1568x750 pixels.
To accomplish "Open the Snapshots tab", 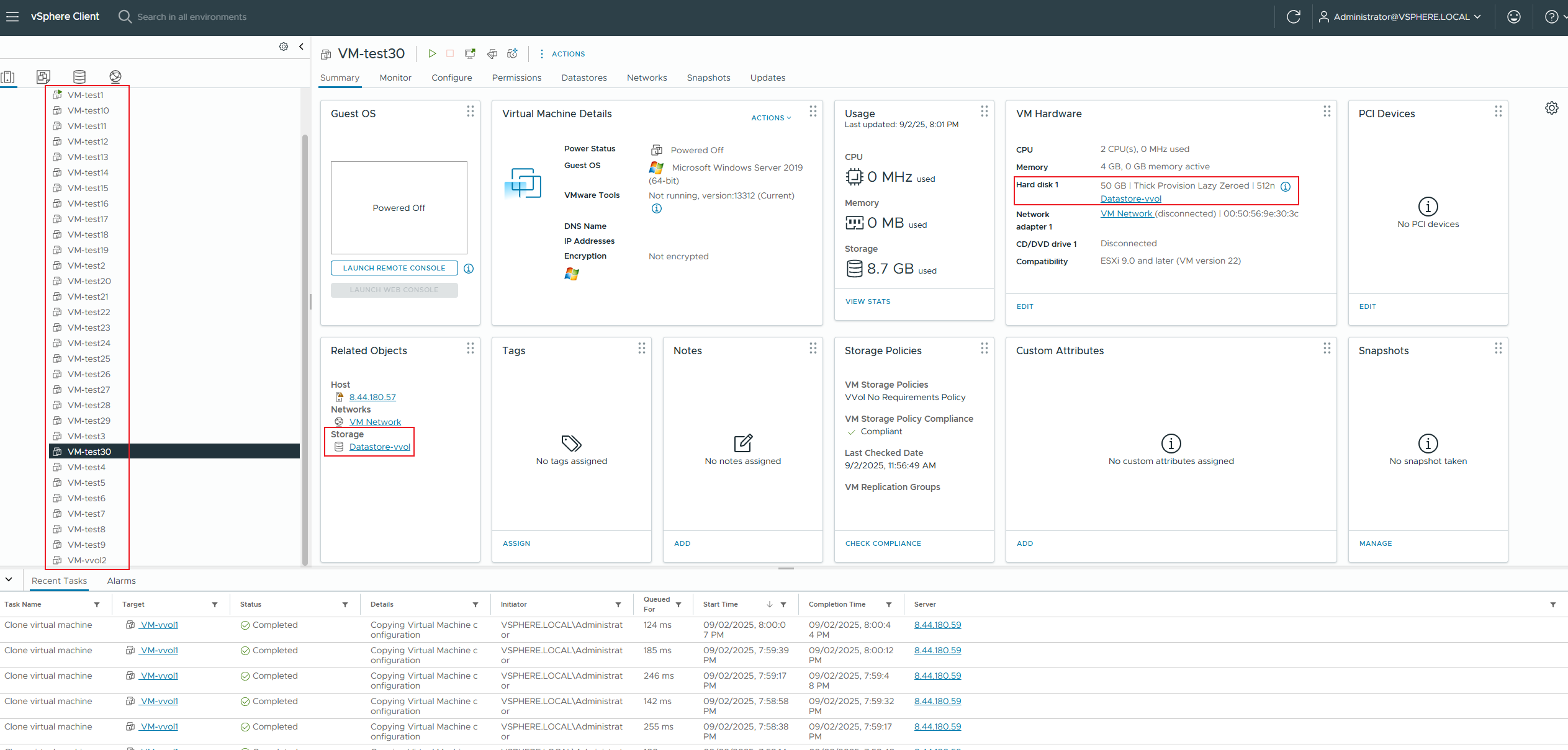I will pos(708,78).
